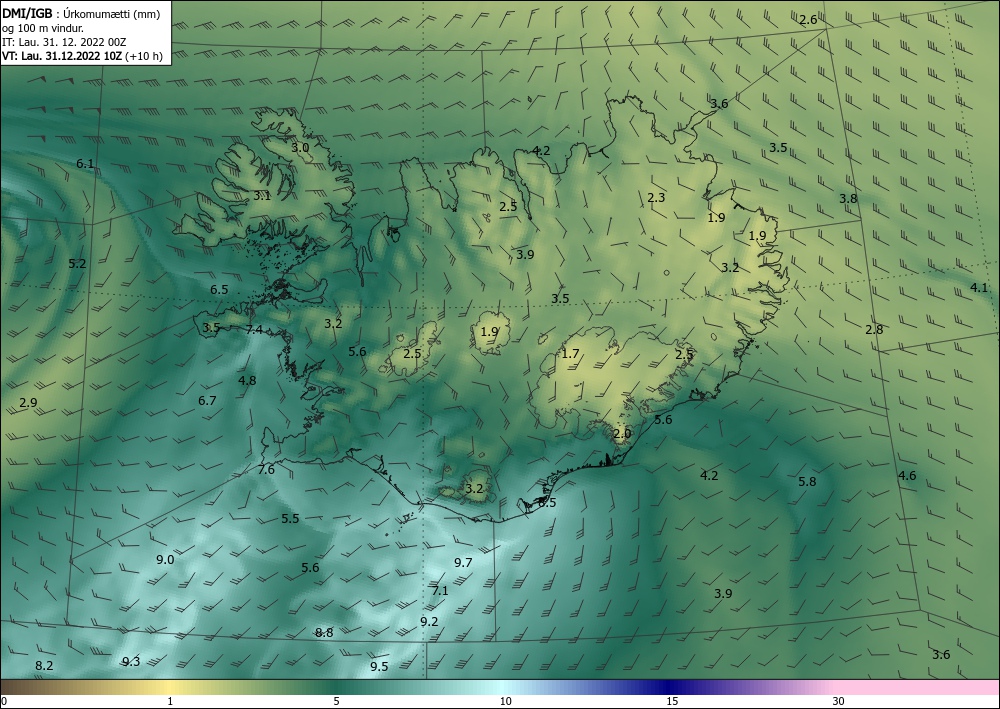1000x709 pixels.
Task: Click the 9.7 value south of Iceland
Action: (x=463, y=562)
